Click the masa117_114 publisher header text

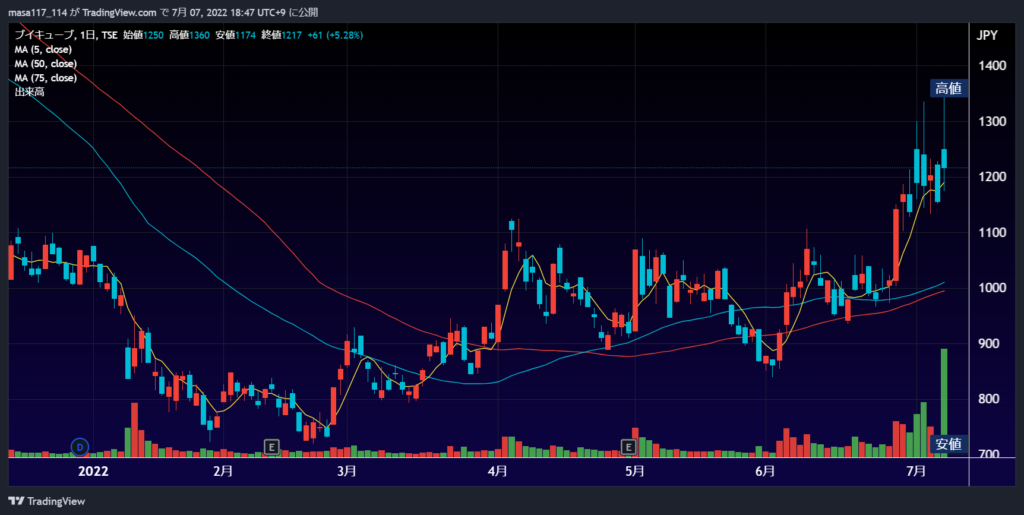(37, 12)
